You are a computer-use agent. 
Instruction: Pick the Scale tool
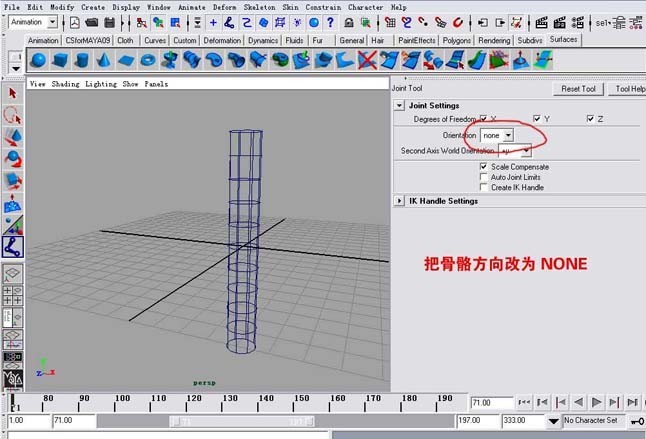click(x=13, y=180)
